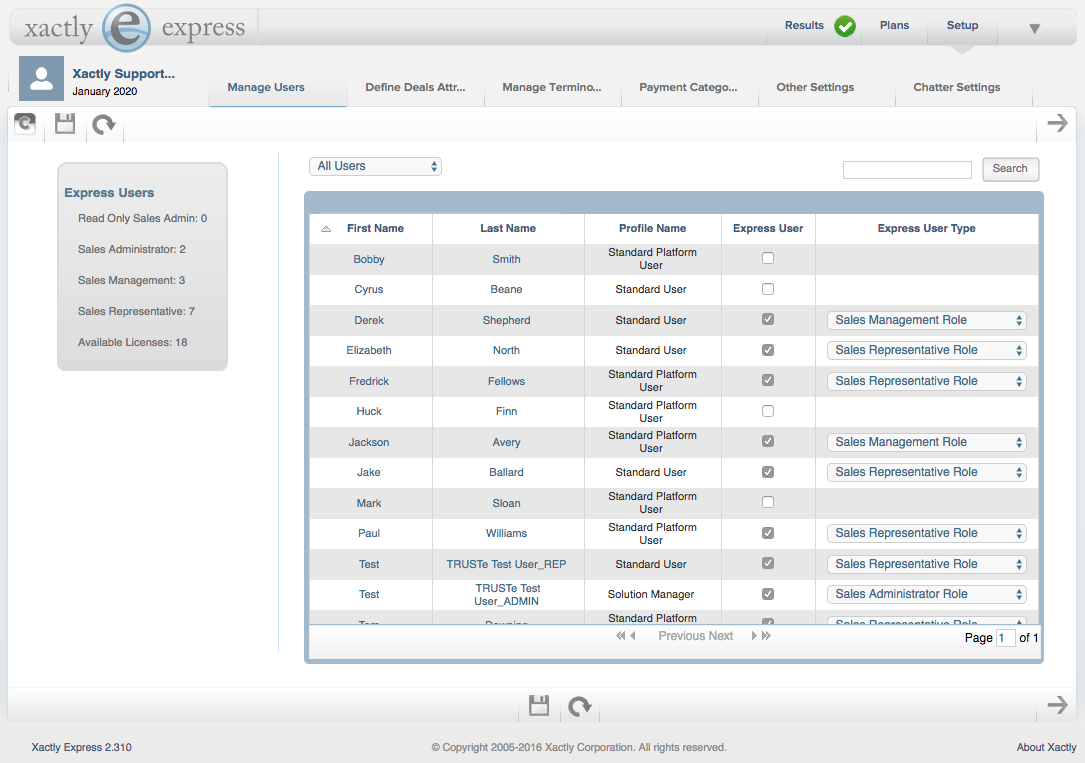
Task: Click the xactly express logo
Action: point(134,28)
